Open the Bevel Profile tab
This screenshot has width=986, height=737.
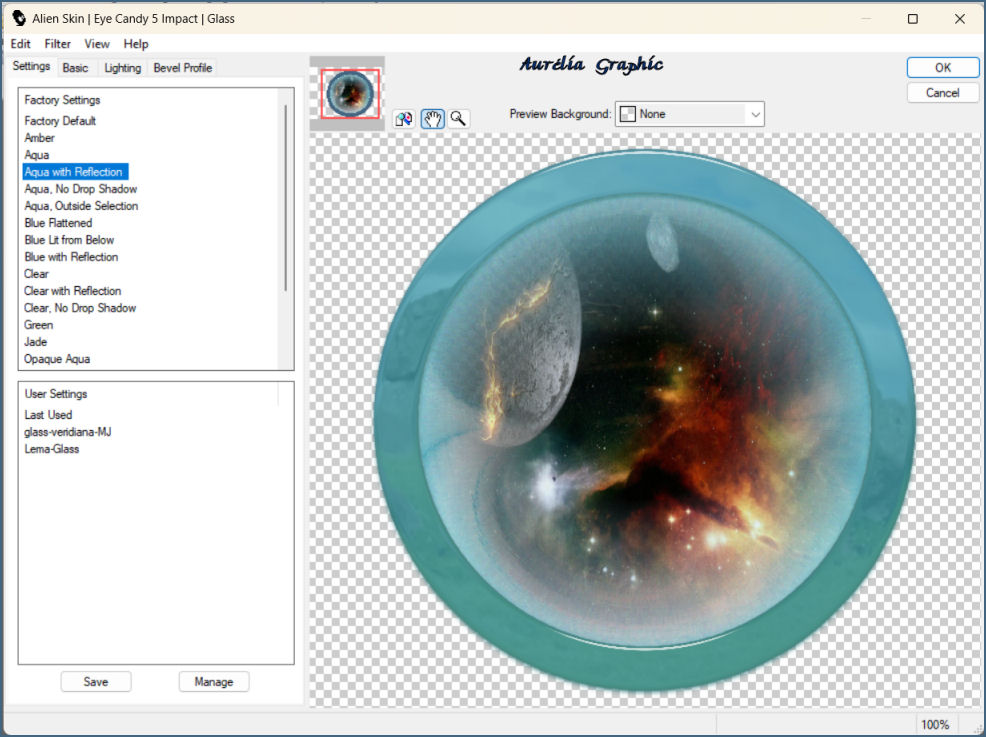tap(182, 68)
